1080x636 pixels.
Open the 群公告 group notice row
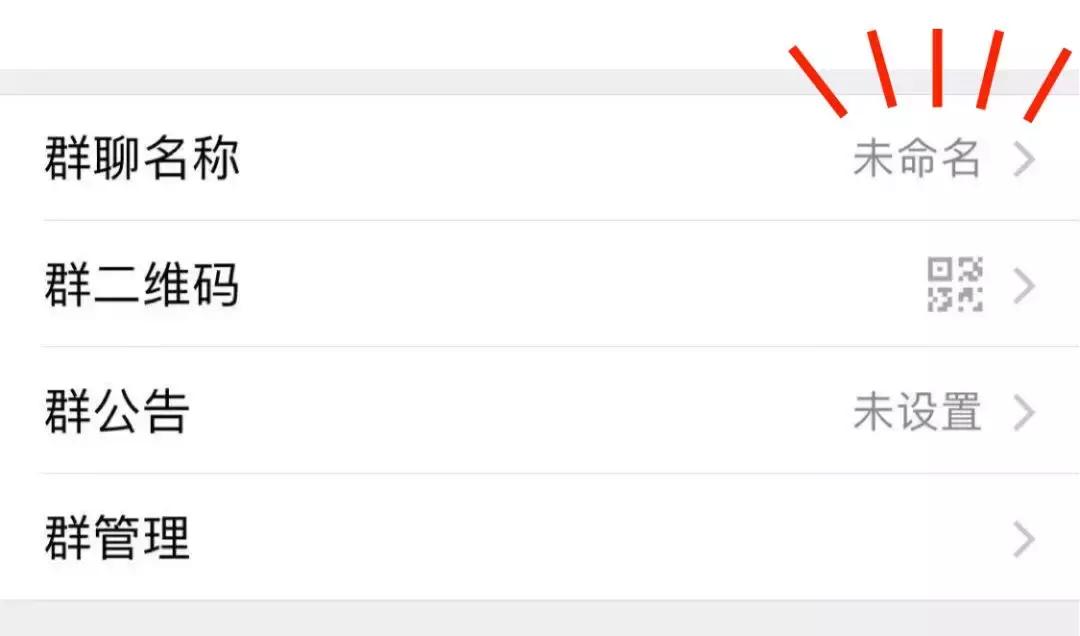[x=400, y=413]
